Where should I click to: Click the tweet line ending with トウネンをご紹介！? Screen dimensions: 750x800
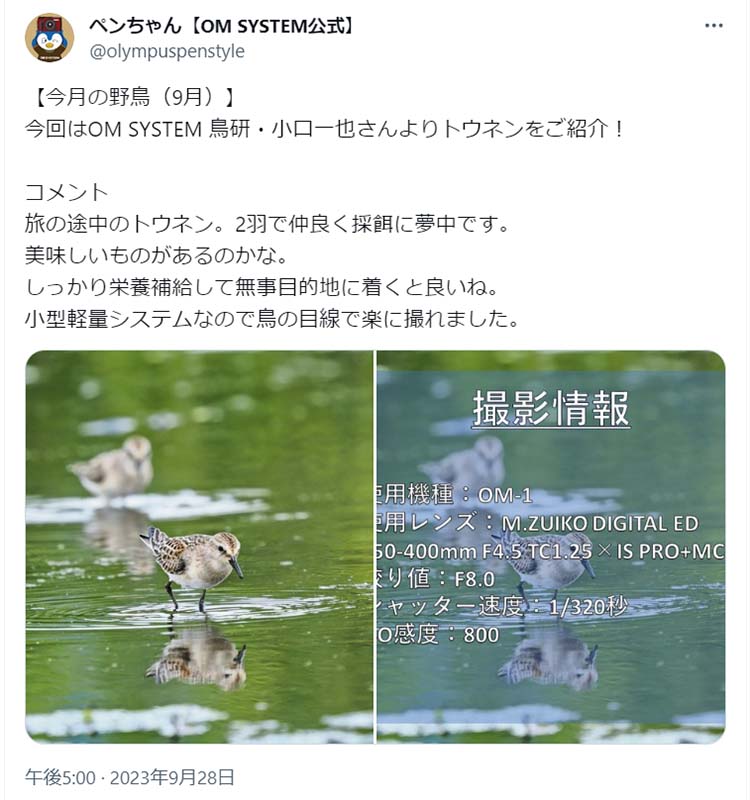325,129
